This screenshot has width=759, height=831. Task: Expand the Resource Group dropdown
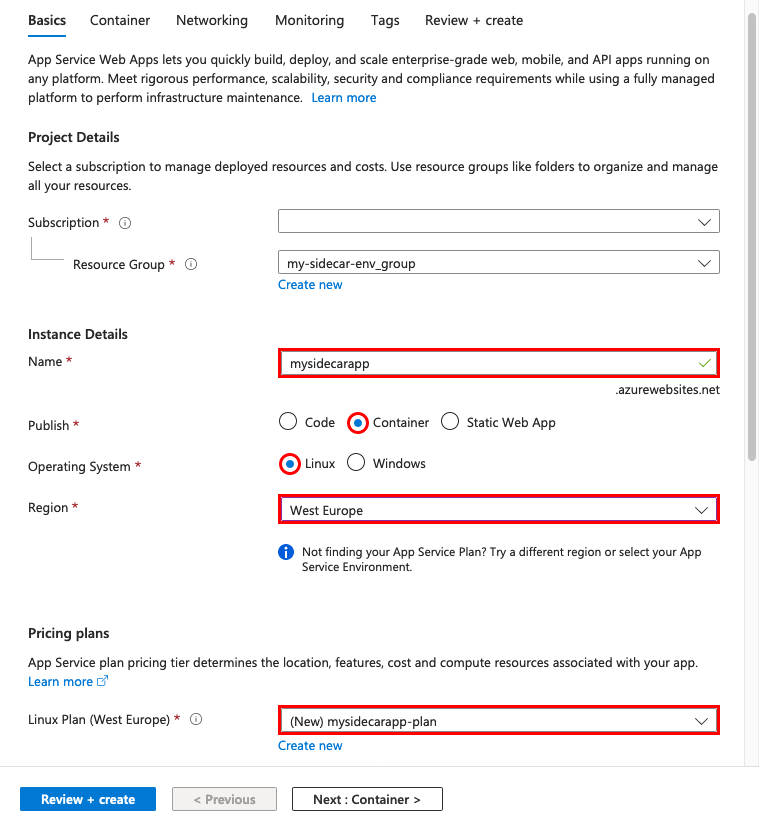pyautogui.click(x=499, y=262)
